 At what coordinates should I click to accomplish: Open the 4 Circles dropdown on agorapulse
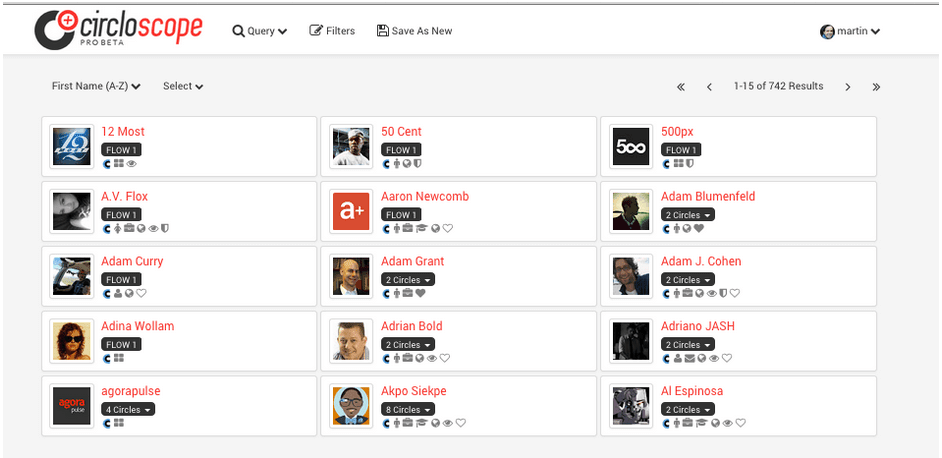tap(128, 409)
